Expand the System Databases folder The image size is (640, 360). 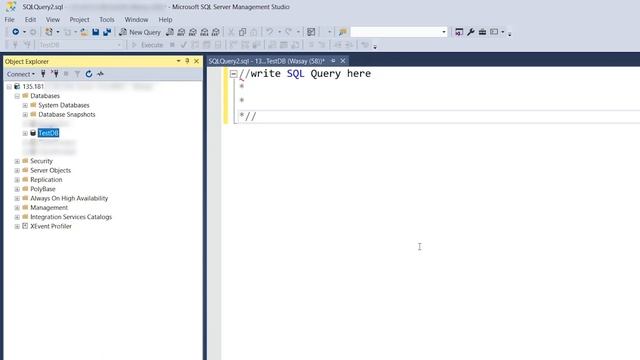pos(25,105)
